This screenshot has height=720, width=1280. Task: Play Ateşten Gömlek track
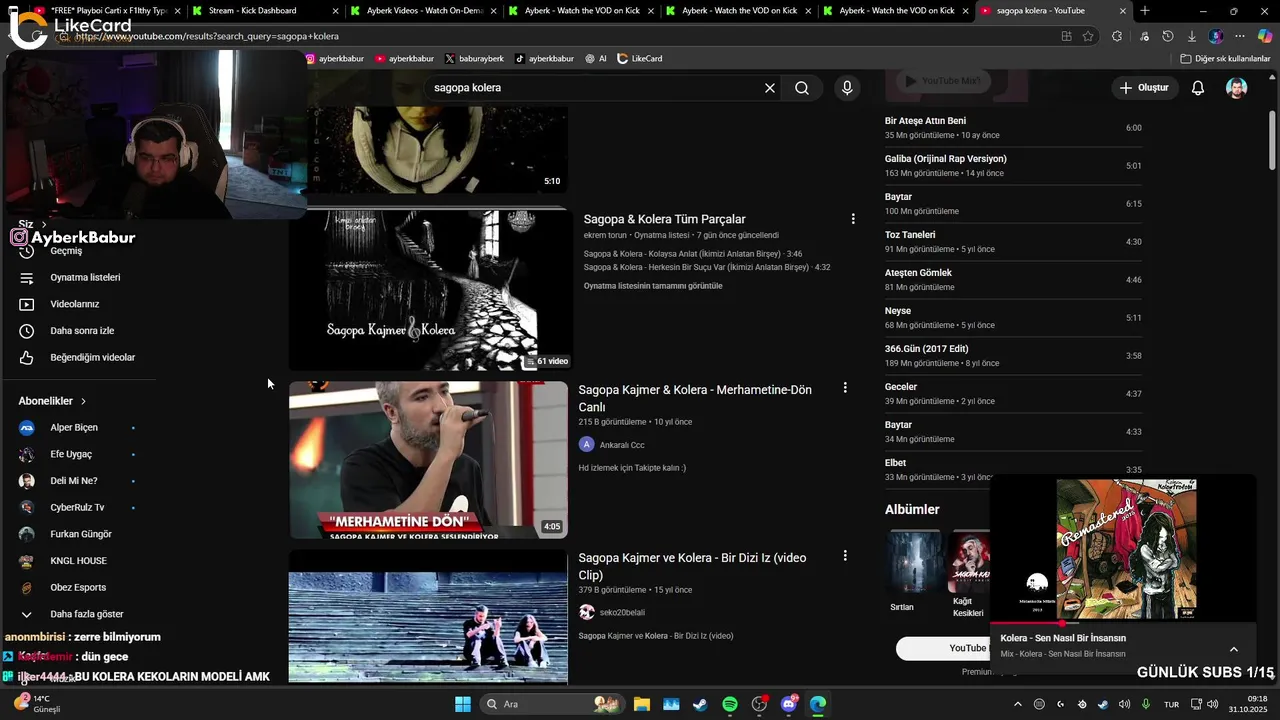[1013, 280]
